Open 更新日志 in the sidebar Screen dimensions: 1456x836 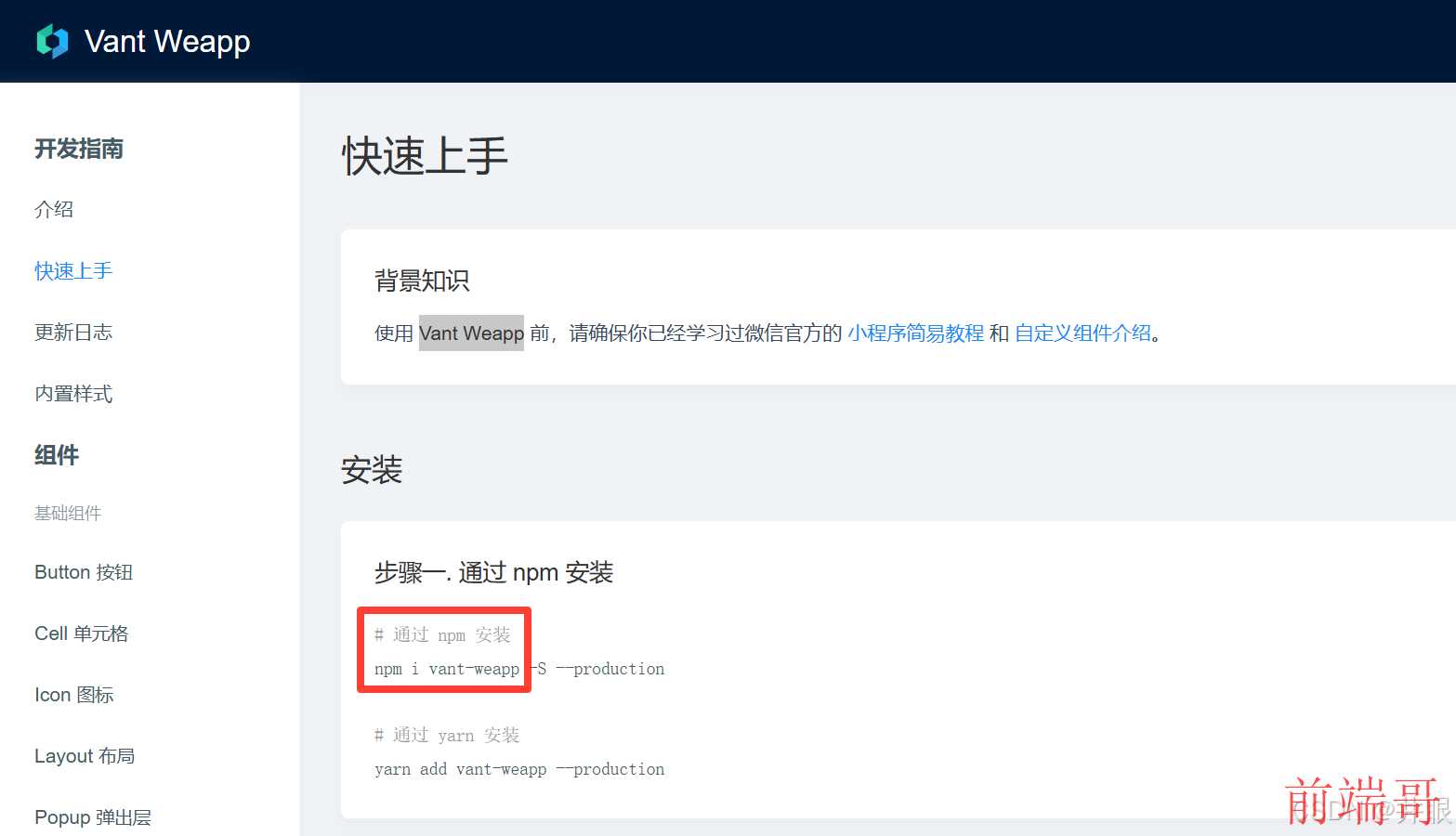click(73, 332)
